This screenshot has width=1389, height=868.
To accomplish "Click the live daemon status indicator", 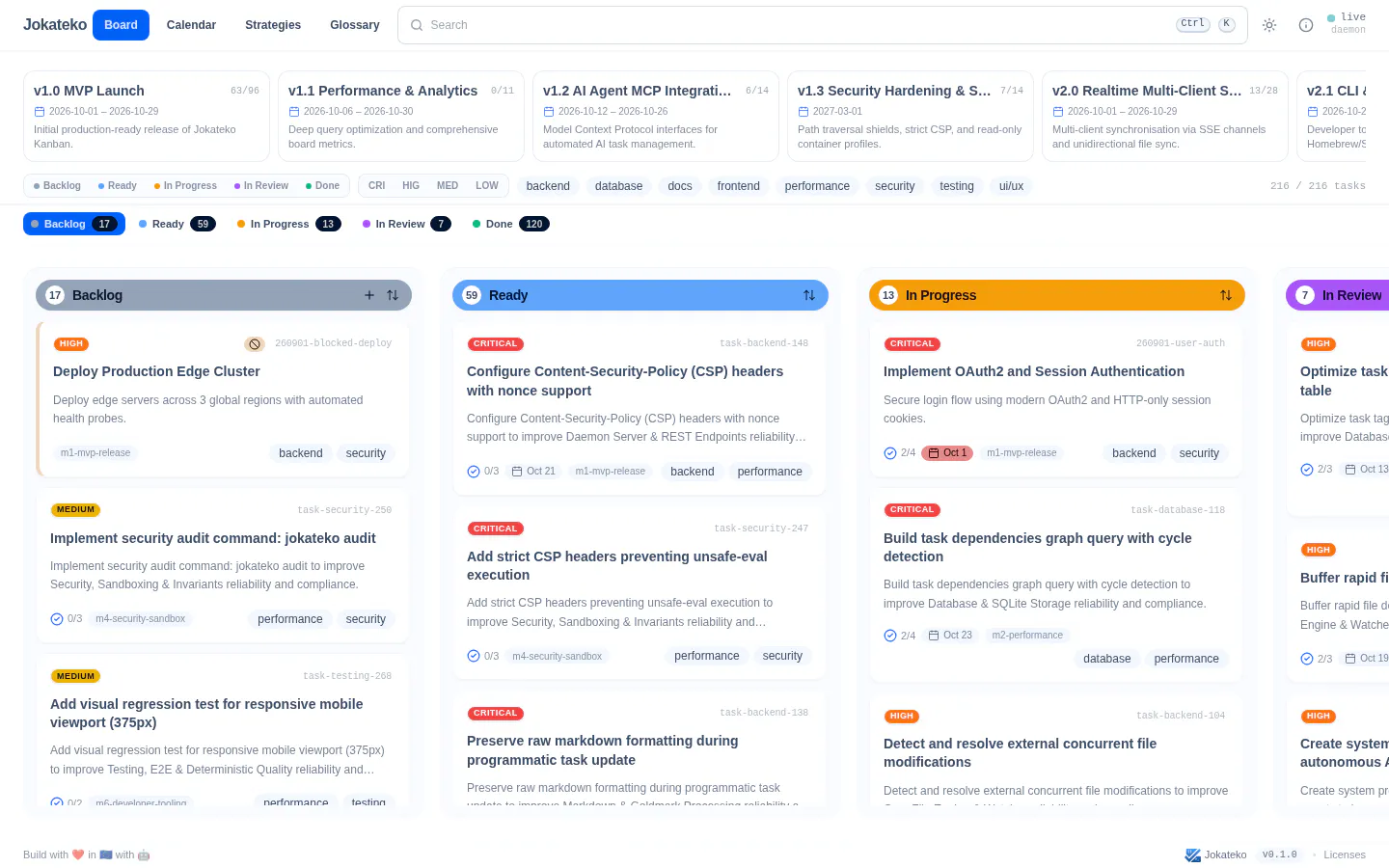I will [1347, 23].
